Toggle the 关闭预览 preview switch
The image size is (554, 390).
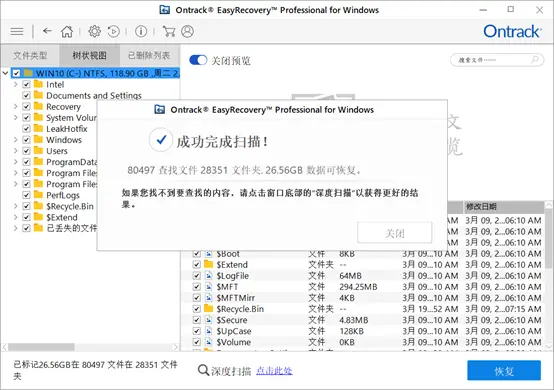pyautogui.click(x=198, y=60)
